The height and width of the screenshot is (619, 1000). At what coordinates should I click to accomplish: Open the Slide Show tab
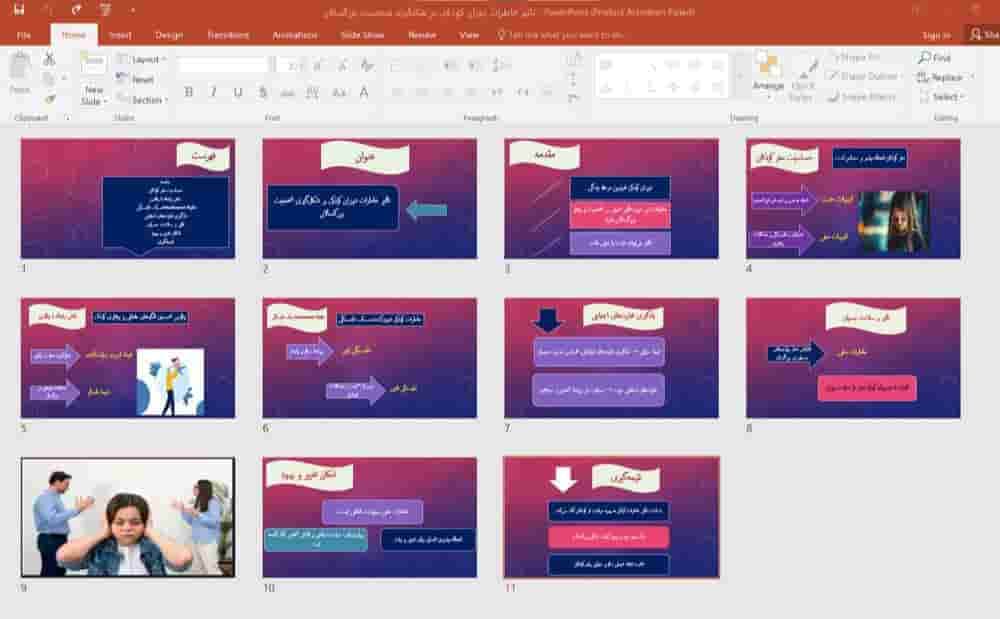click(362, 35)
